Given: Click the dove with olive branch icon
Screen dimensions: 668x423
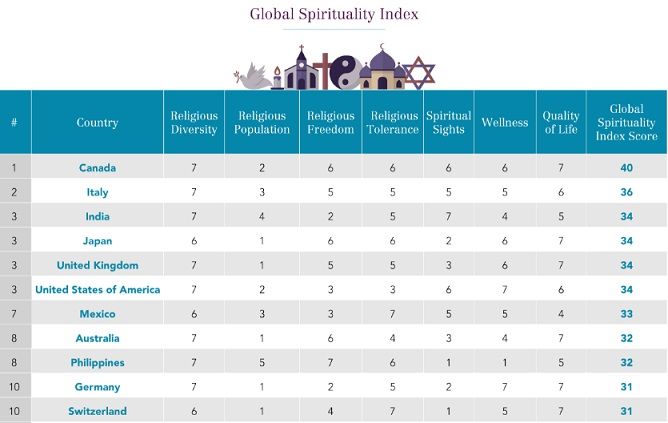Looking at the screenshot, I should tap(253, 74).
